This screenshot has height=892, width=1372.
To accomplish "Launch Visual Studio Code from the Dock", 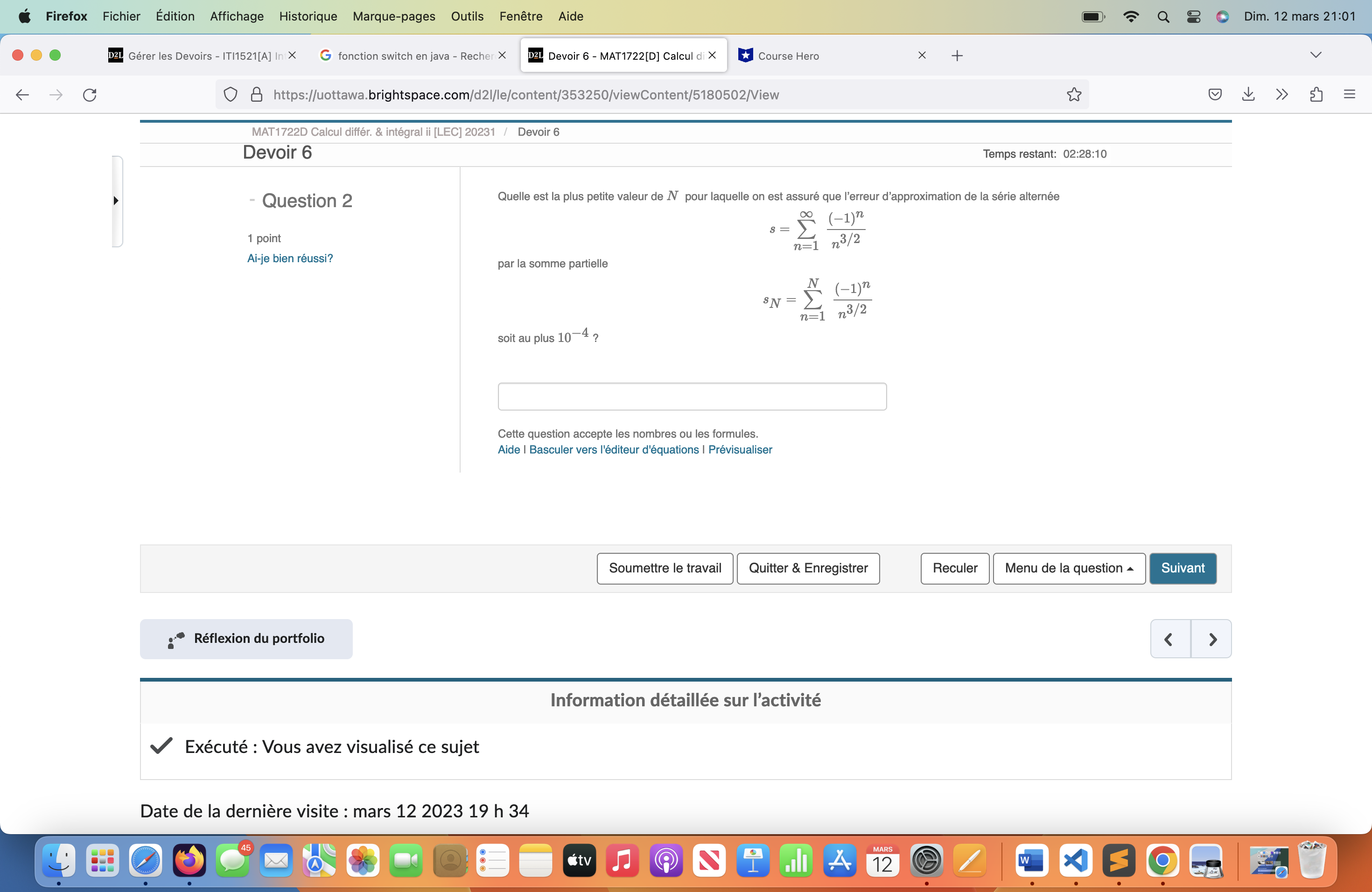I will coord(1075,861).
